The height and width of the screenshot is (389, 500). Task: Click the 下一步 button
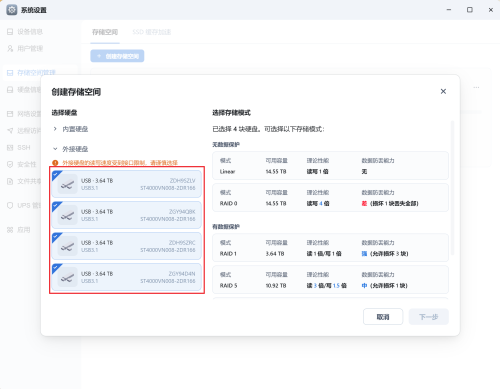tap(429, 317)
